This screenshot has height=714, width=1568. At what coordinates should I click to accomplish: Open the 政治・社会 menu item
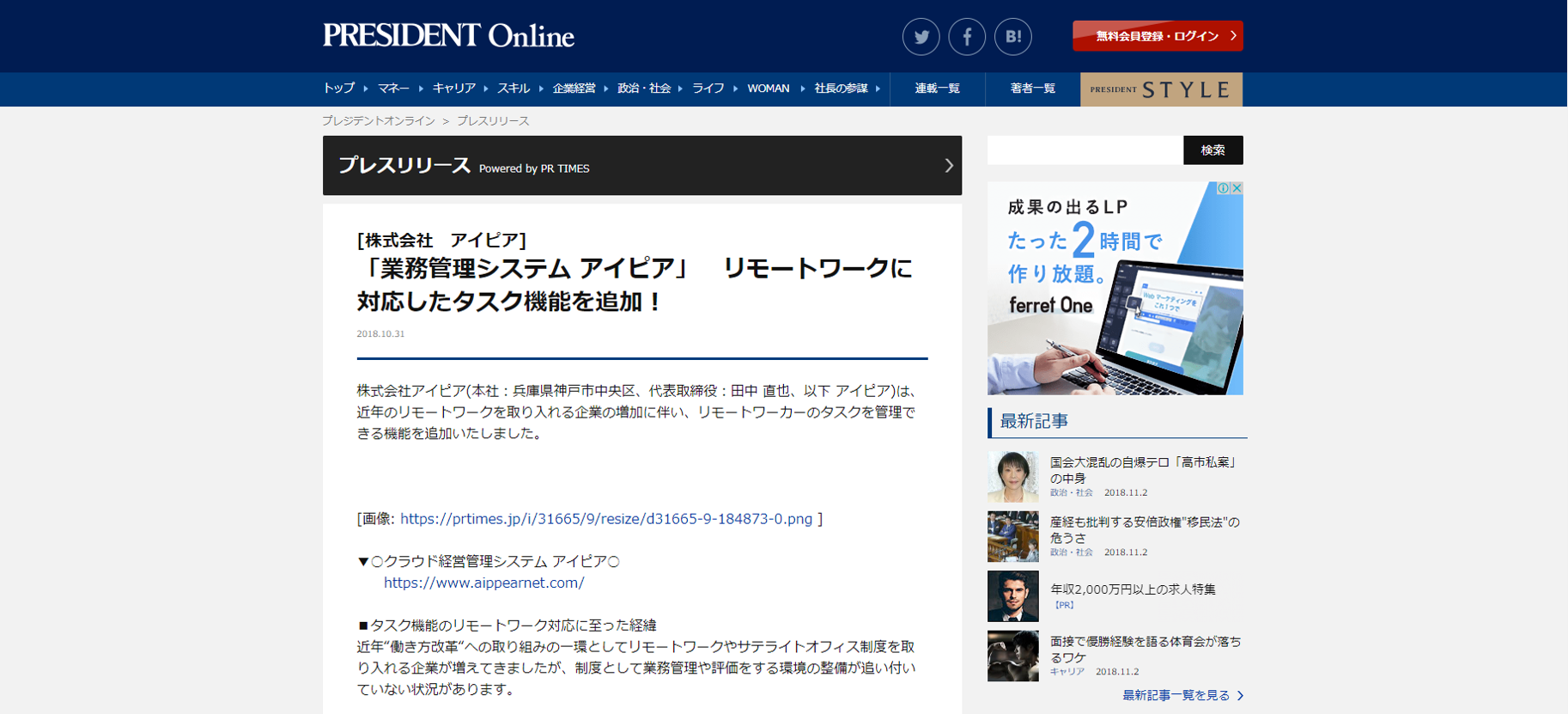pos(644,88)
